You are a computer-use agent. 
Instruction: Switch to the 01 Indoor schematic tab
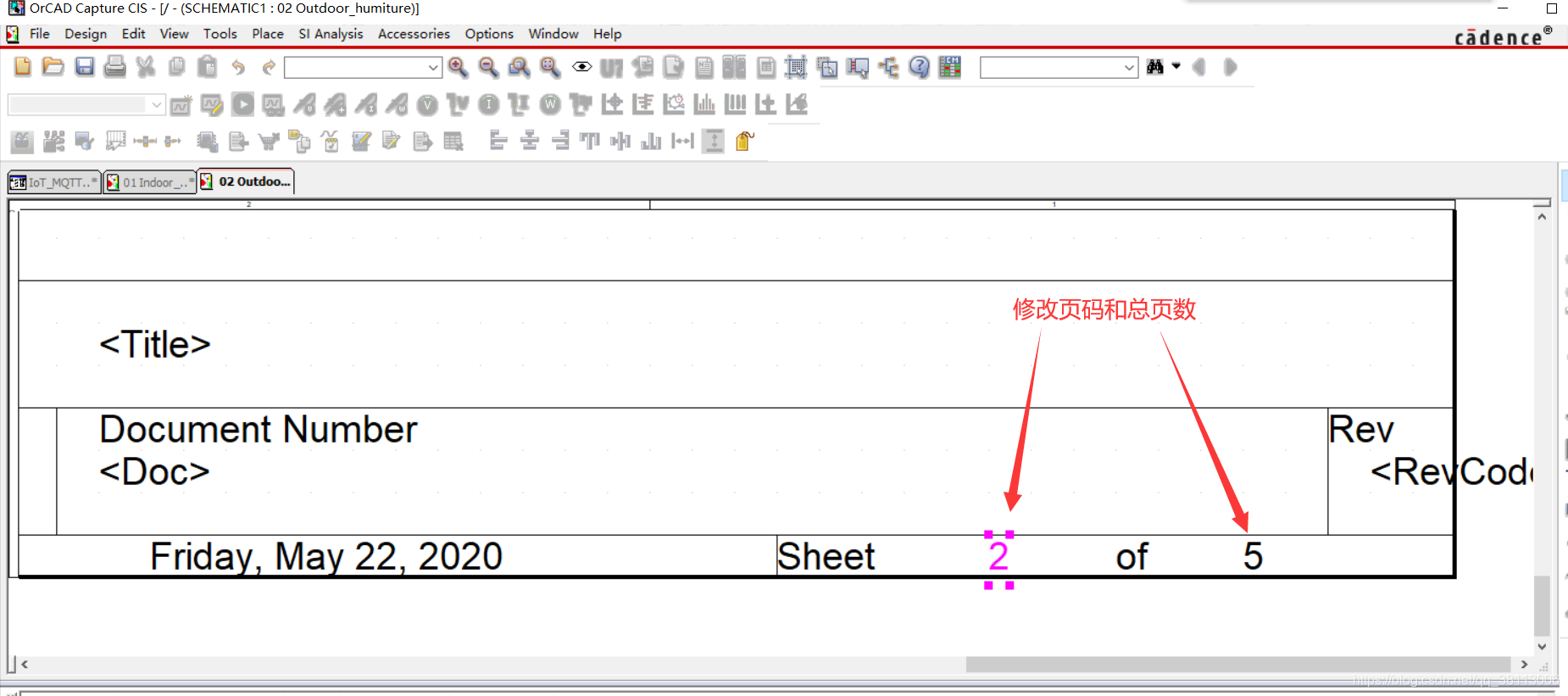(149, 182)
